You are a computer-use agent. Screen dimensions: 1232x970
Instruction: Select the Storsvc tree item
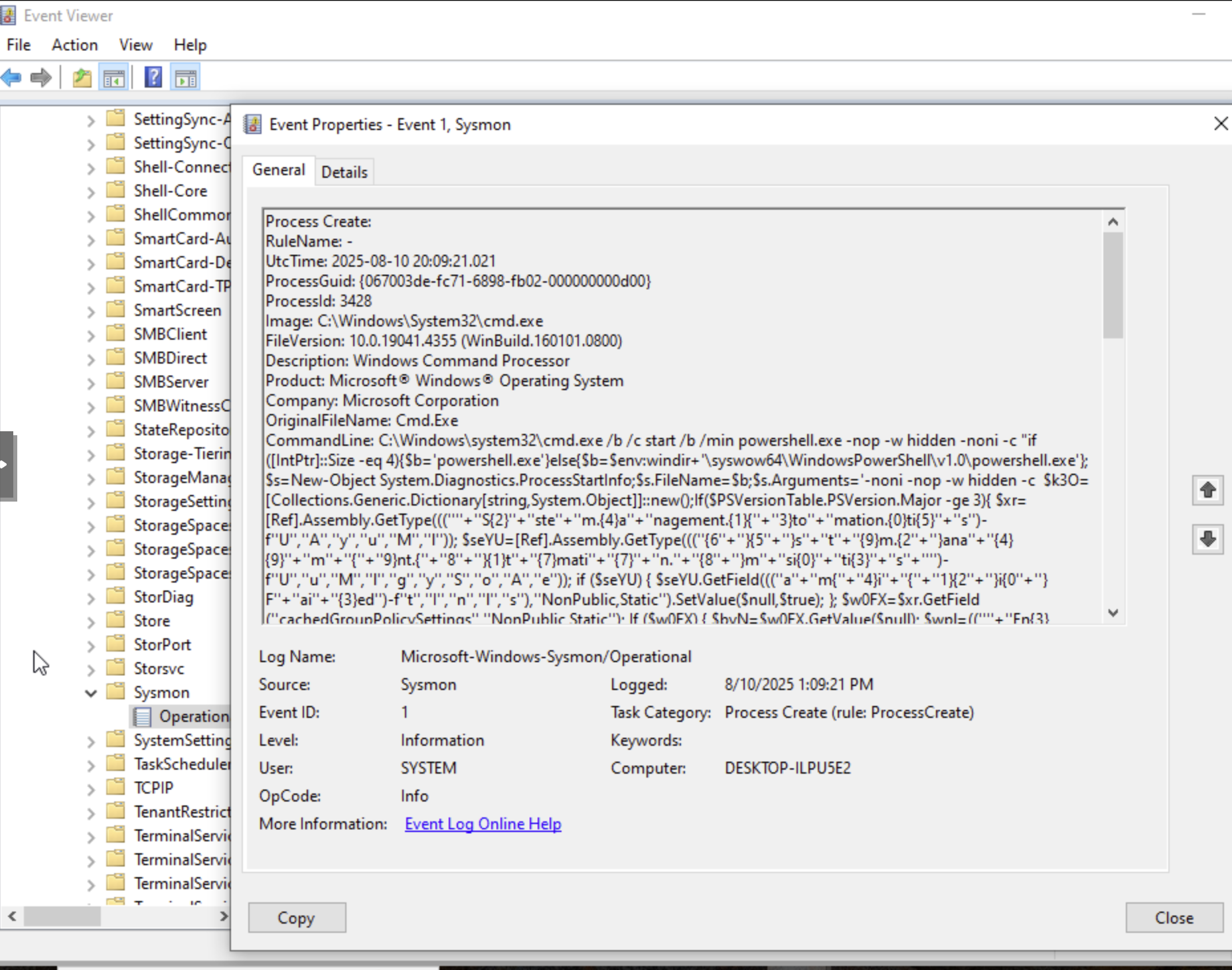click(159, 669)
